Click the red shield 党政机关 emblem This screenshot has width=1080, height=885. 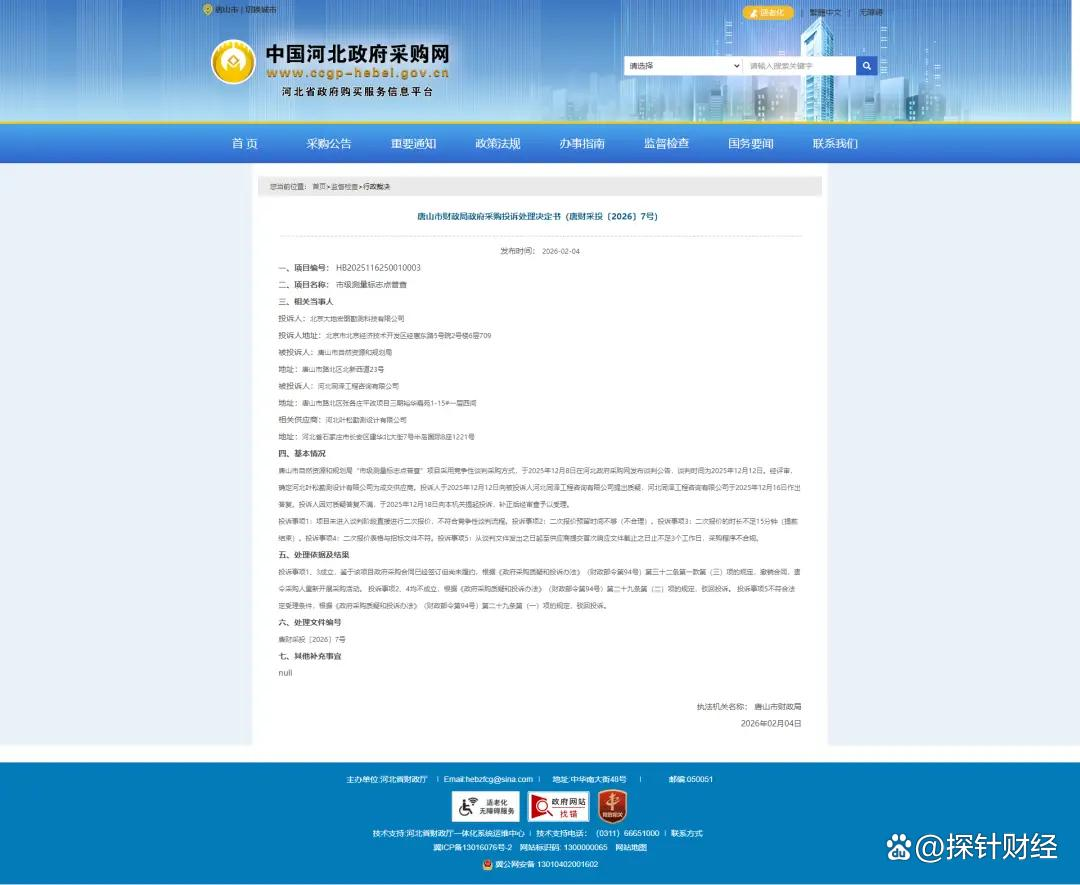[612, 806]
